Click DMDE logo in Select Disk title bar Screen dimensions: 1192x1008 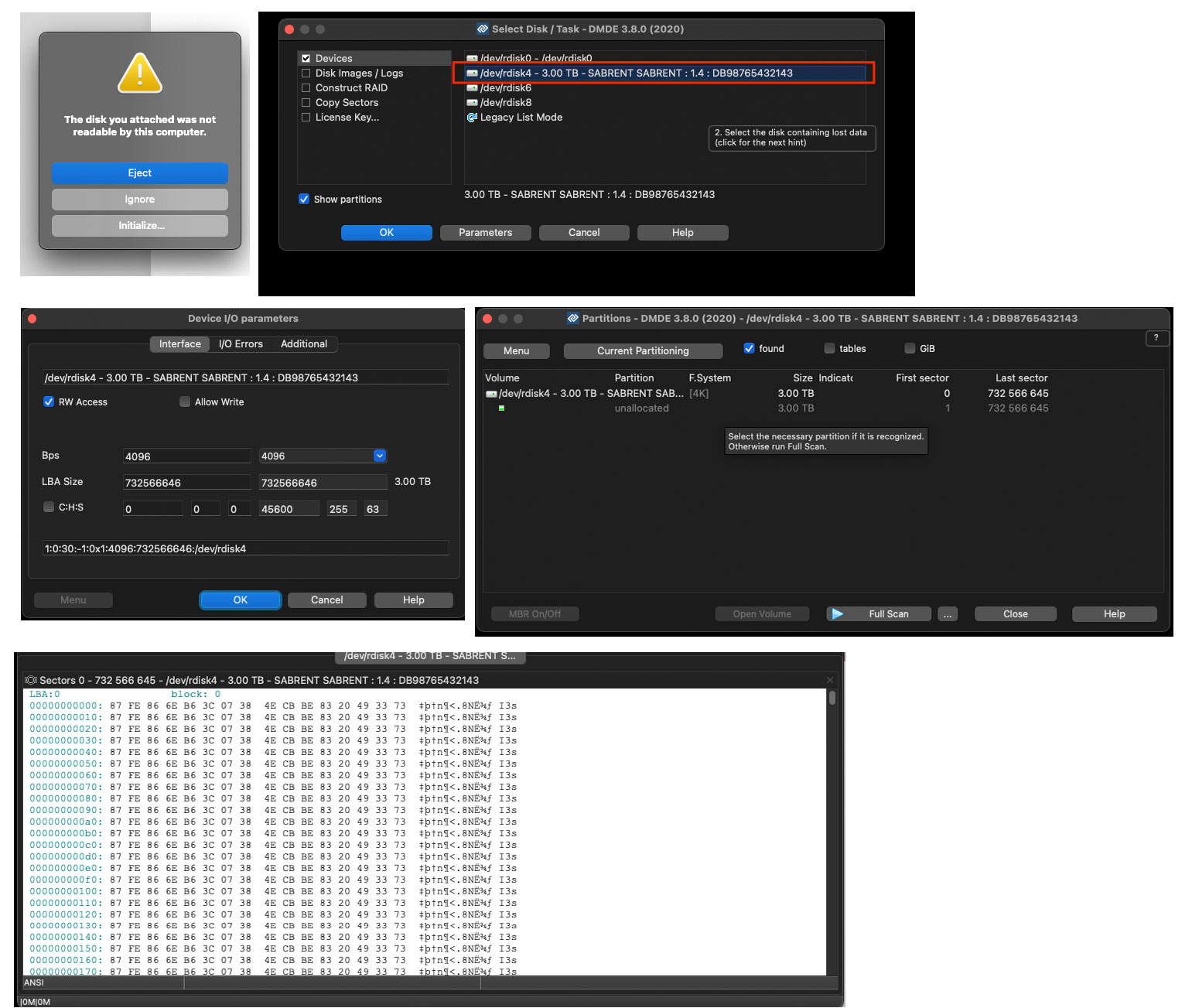coord(483,29)
